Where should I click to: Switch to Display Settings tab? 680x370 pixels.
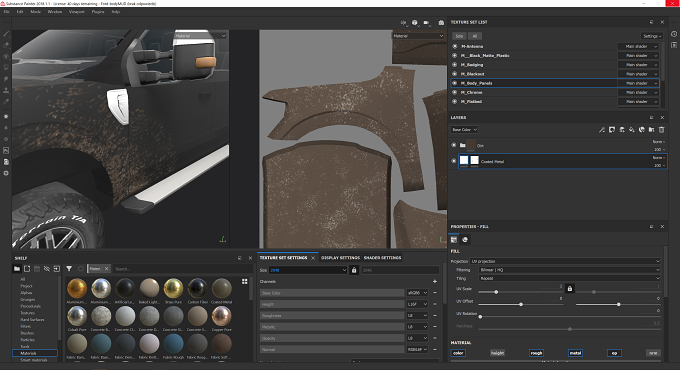[x=340, y=258]
